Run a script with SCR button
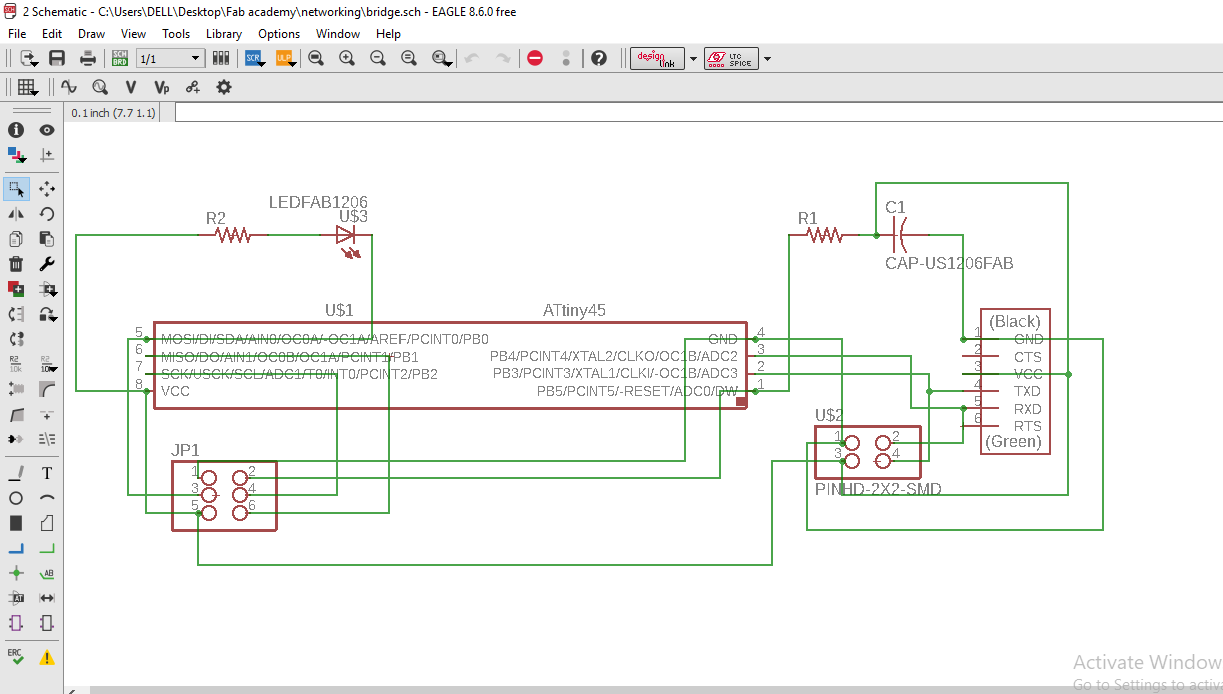Viewport: 1223px width, 694px height. point(253,58)
